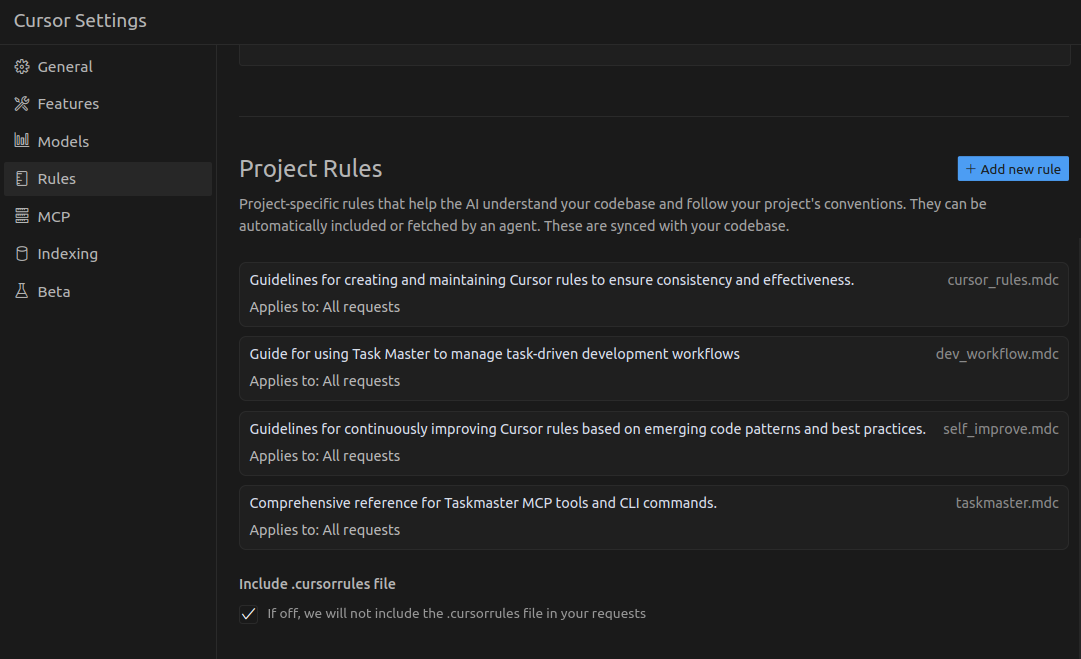Image resolution: width=1081 pixels, height=659 pixels.
Task: Click the cursor_rules.mdc filename
Action: (x=1002, y=280)
